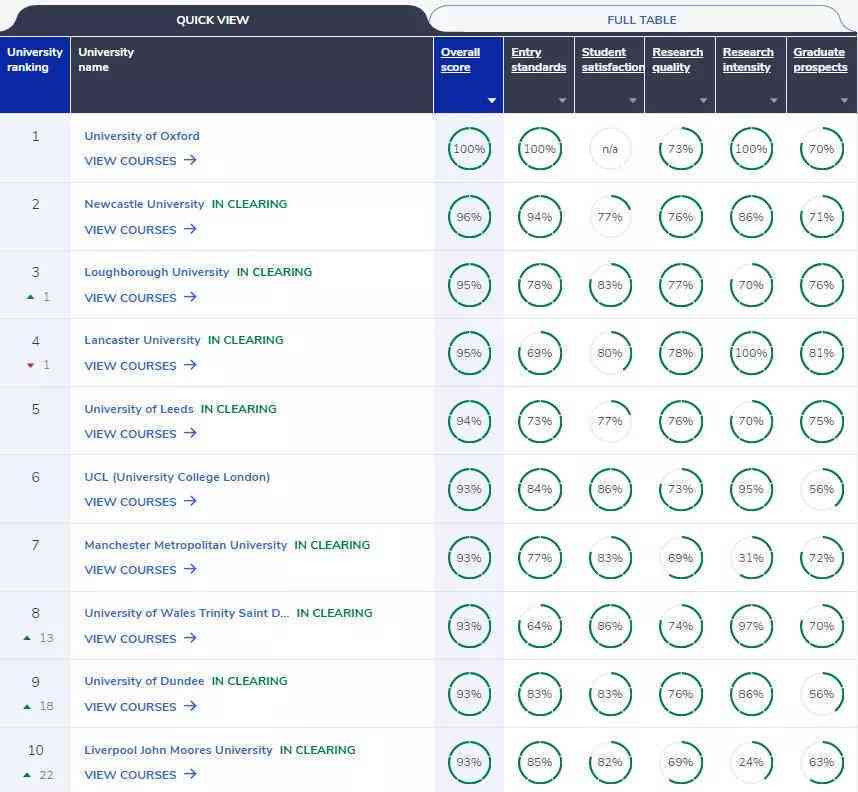The height and width of the screenshot is (792, 858).
Task: Click arrow icon beside Liverpool John Moores' View Courses
Action: [x=190, y=774]
